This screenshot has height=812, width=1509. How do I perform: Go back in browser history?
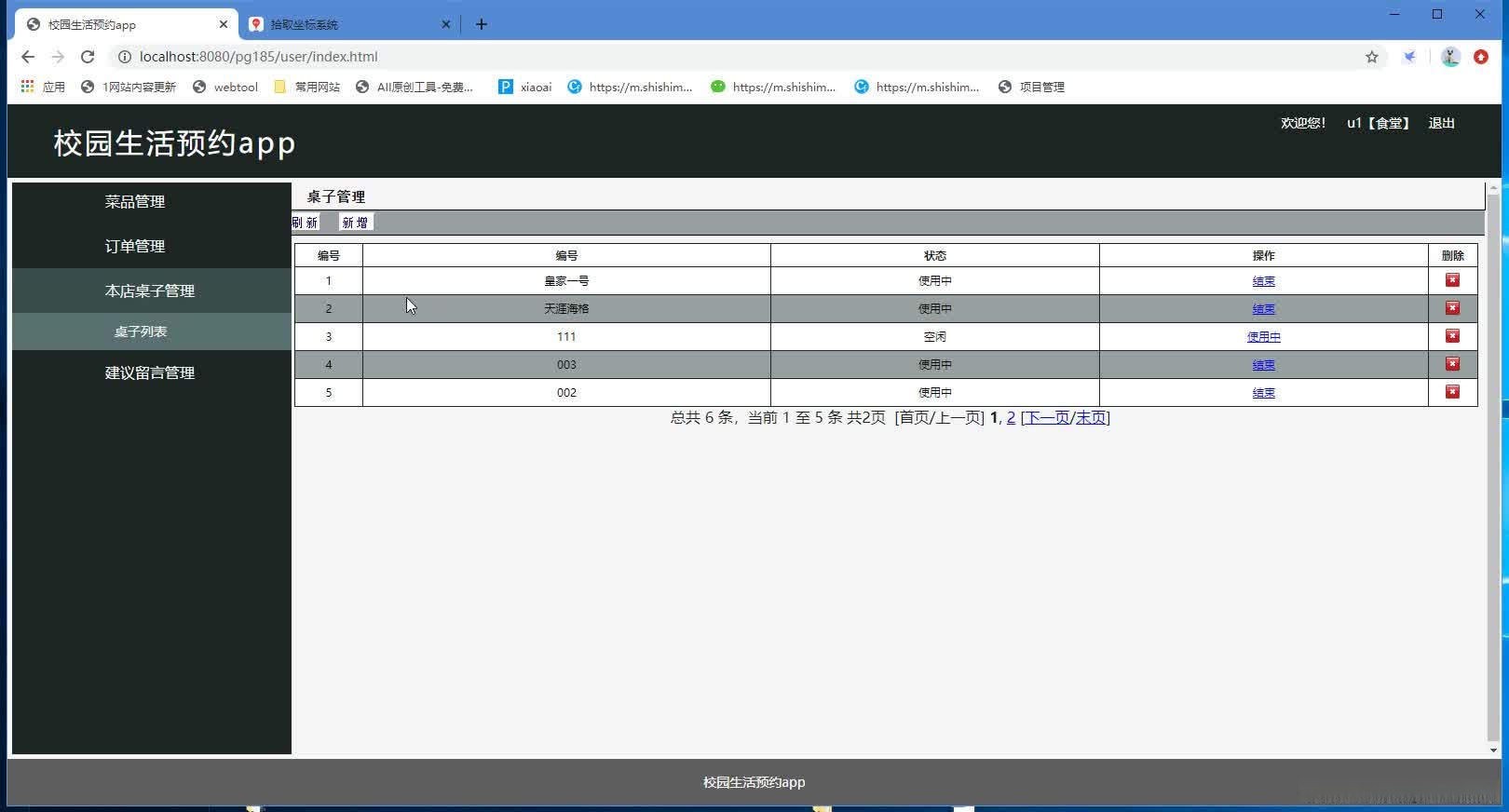(x=28, y=57)
